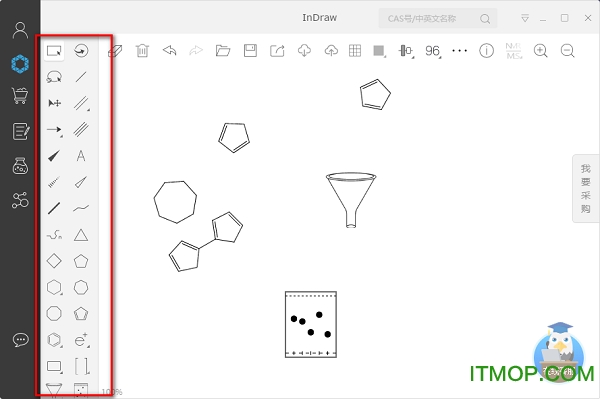Click the trash delete icon
The image size is (600, 399).
(142, 50)
